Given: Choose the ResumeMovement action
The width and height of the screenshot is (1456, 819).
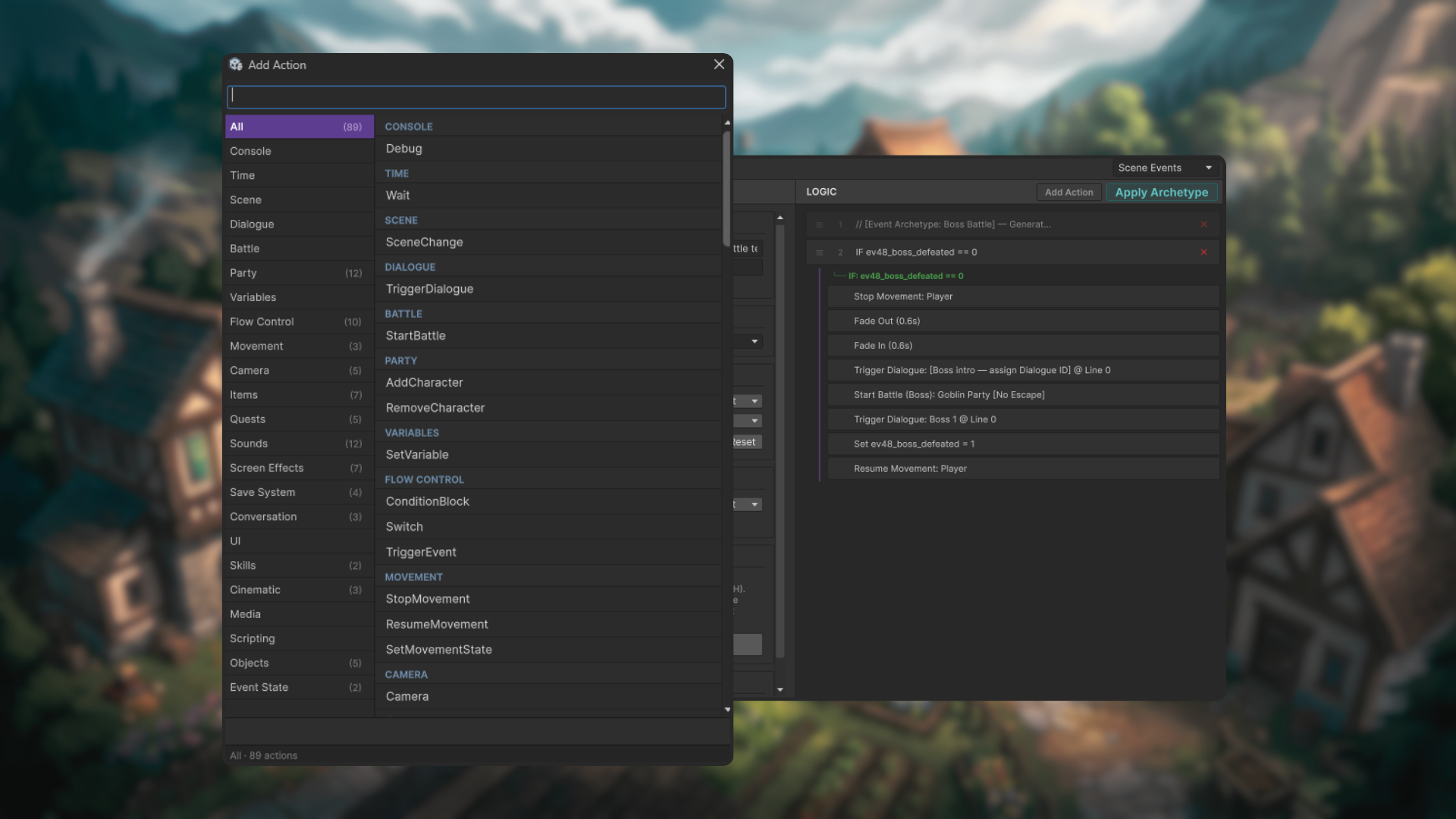Looking at the screenshot, I should point(549,624).
